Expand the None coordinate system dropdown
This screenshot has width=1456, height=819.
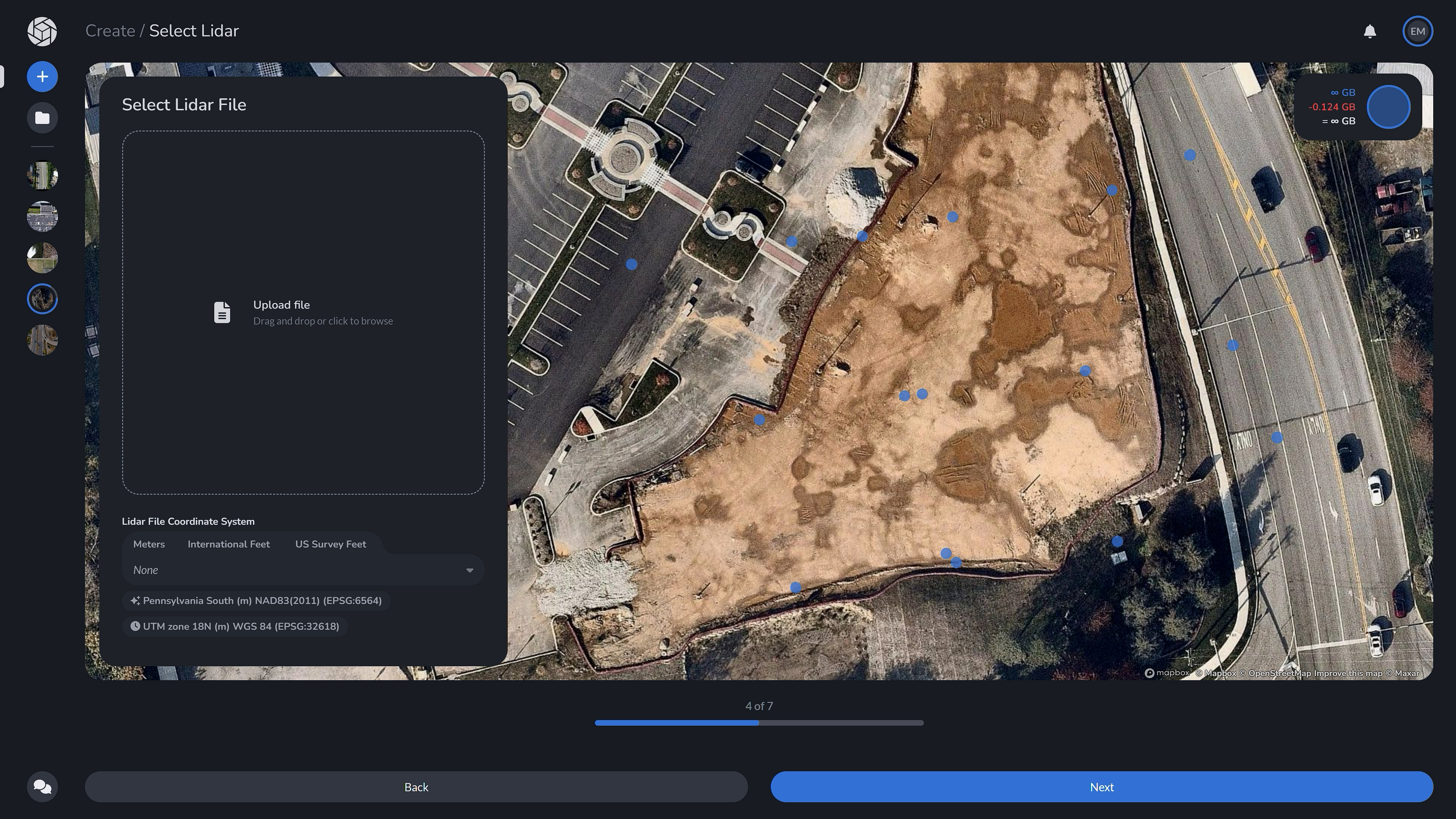point(303,570)
